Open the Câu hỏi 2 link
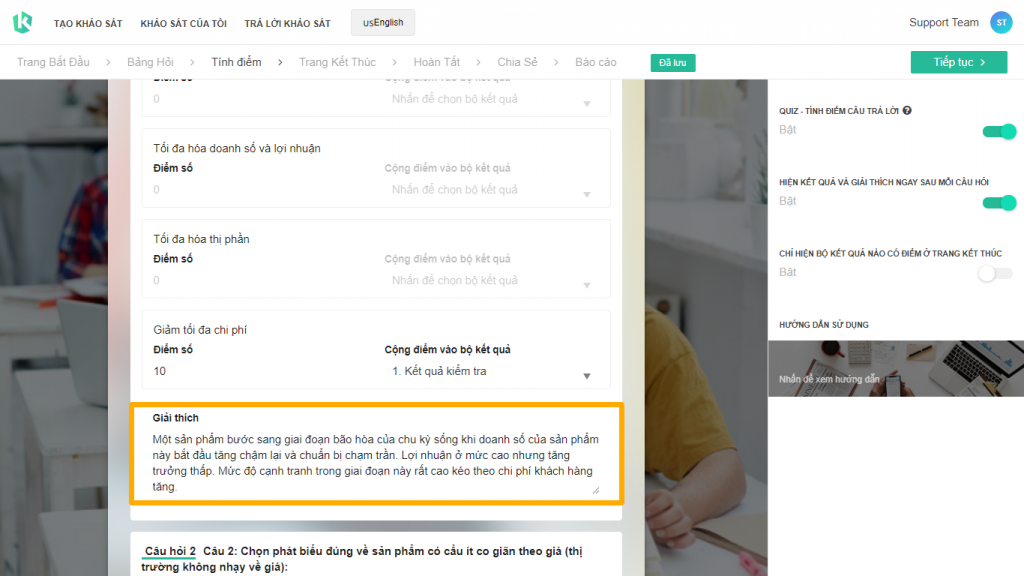The height and width of the screenshot is (576, 1024). (170, 551)
